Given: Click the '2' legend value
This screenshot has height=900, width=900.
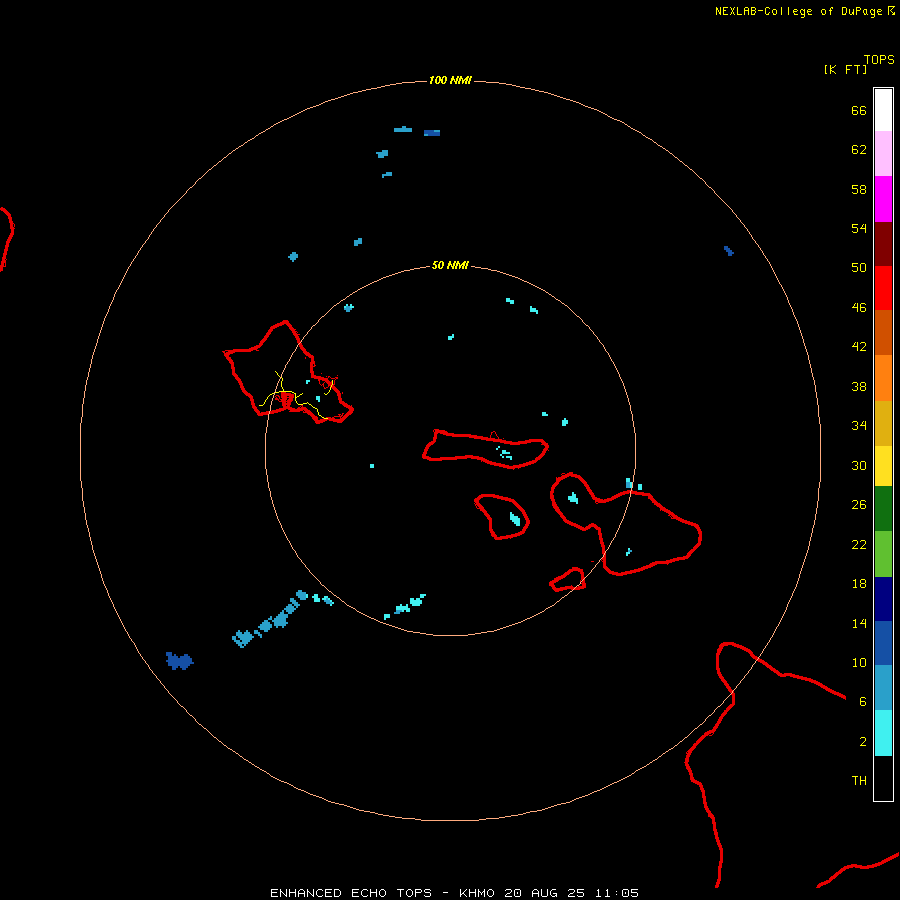Looking at the screenshot, I should [863, 742].
